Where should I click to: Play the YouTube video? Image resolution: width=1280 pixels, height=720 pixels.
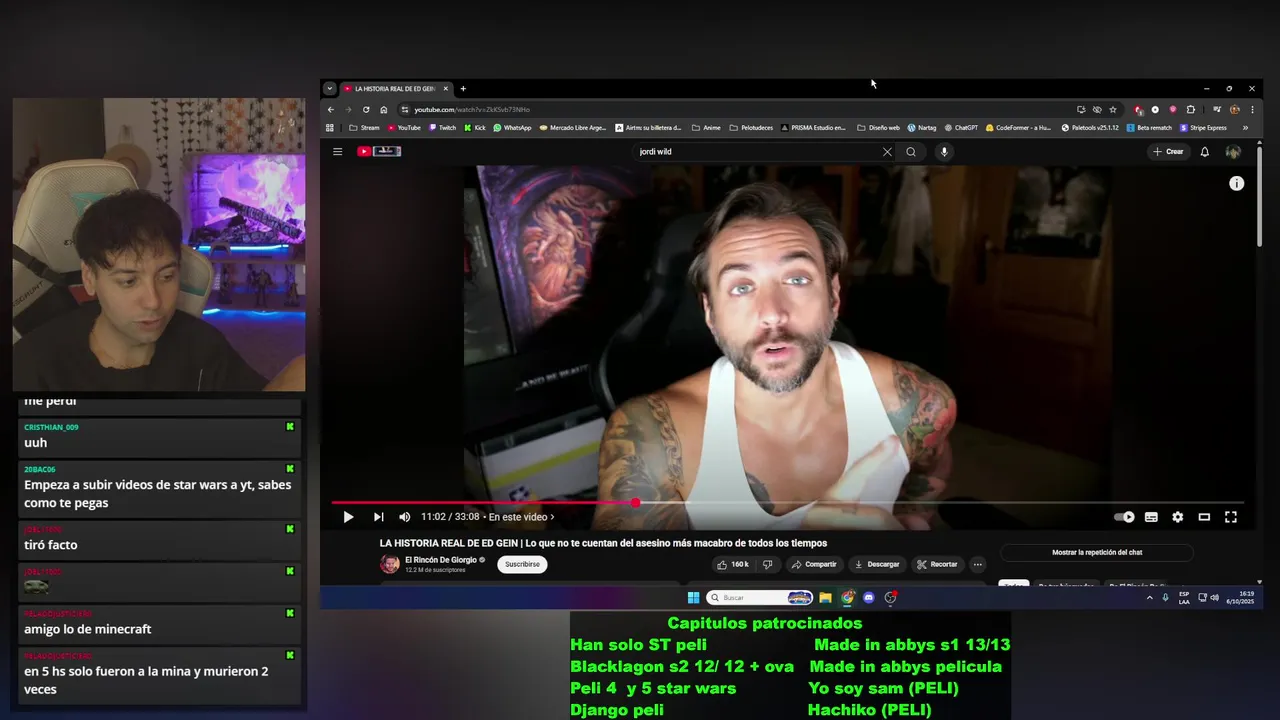[x=348, y=517]
